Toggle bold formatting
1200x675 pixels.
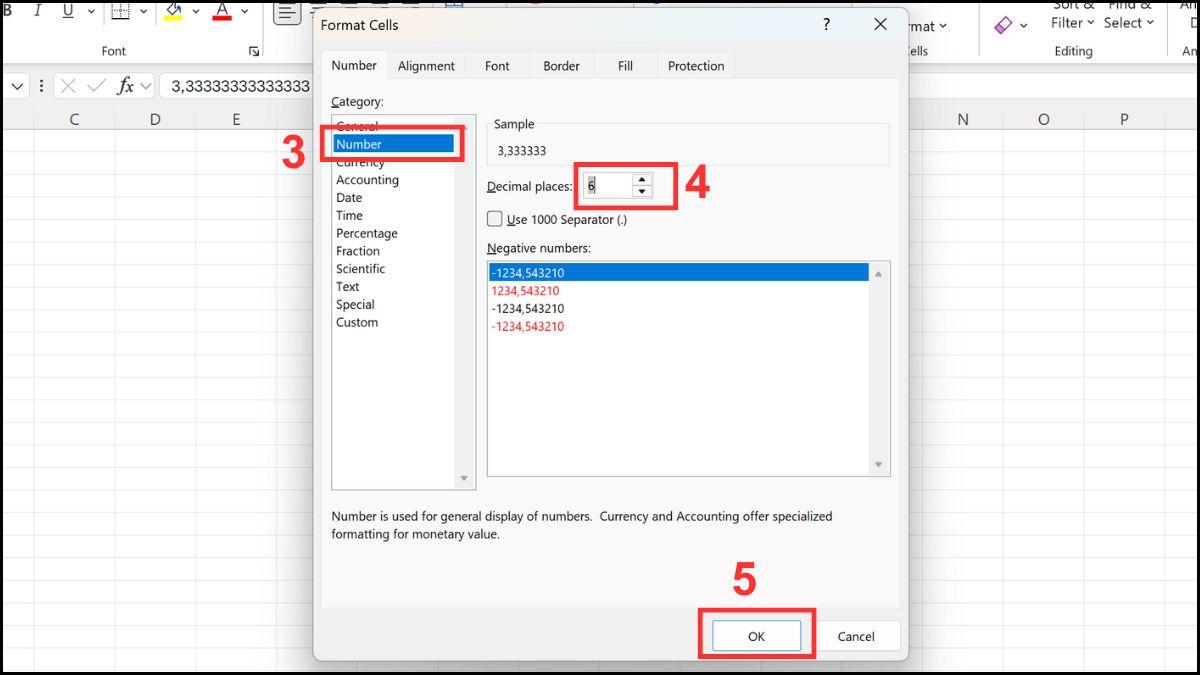pyautogui.click(x=10, y=11)
